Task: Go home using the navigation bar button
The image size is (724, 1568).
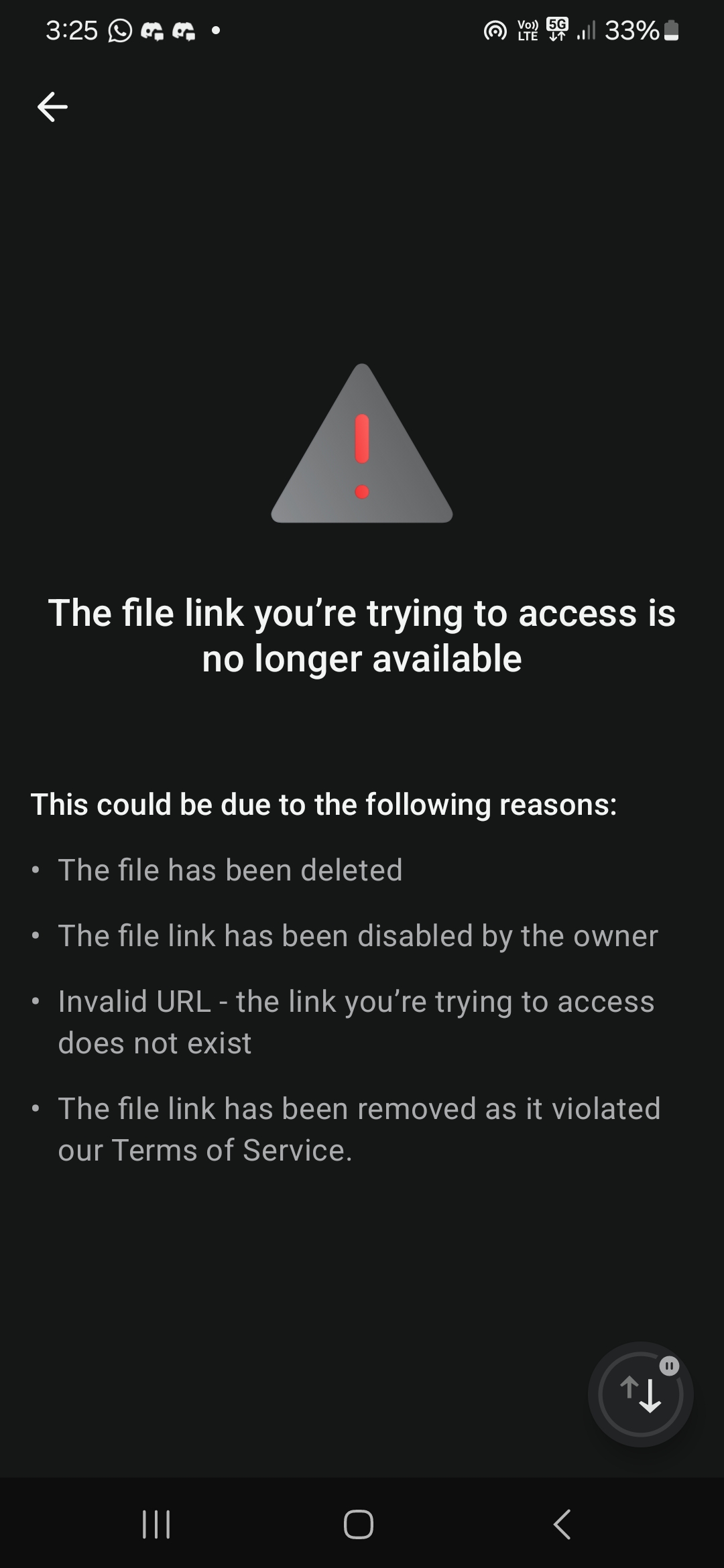Action: point(359,1524)
